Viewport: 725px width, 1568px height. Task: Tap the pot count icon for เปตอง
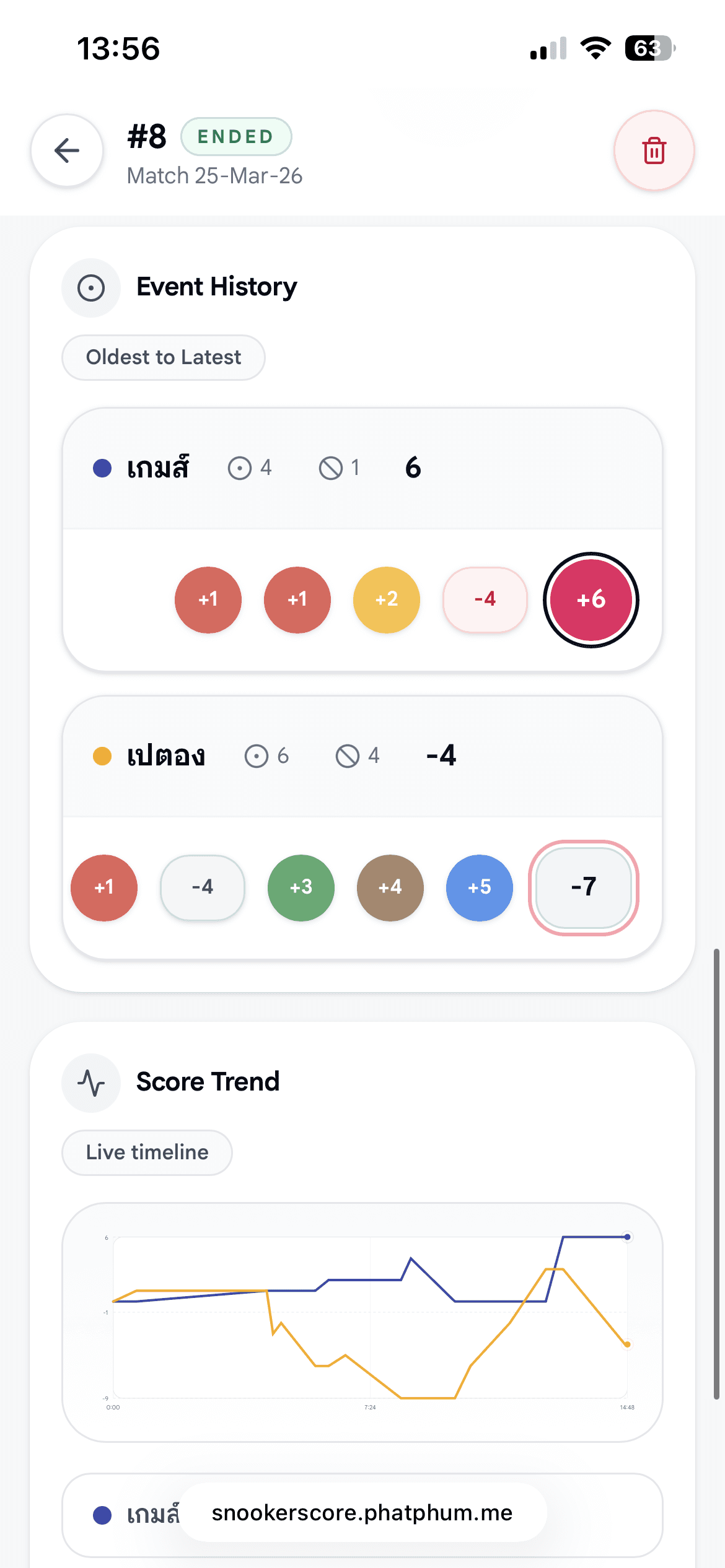pyautogui.click(x=257, y=756)
